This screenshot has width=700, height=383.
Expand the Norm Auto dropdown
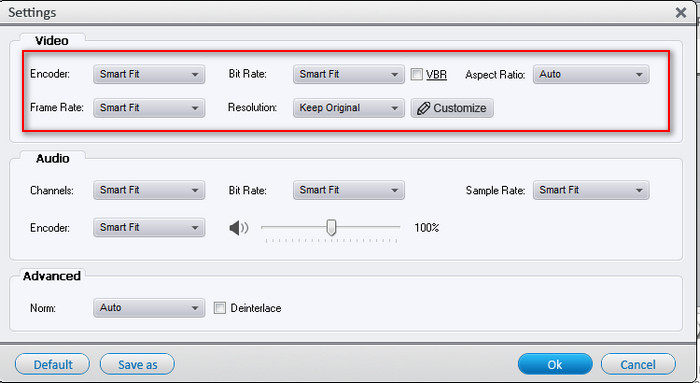[x=149, y=308]
